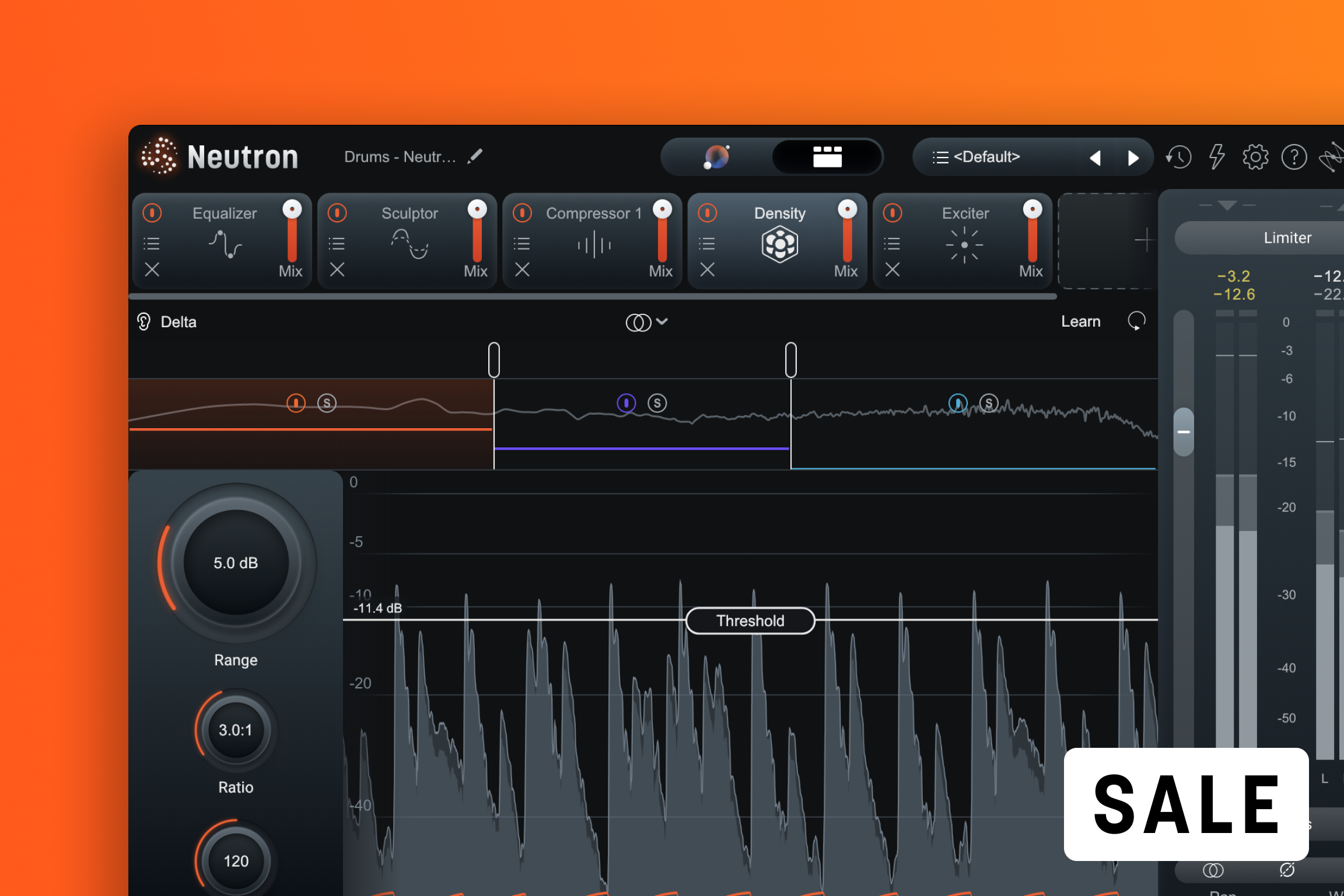This screenshot has width=1344, height=896.
Task: Click the Neutron logo icon
Action: pyautogui.click(x=159, y=156)
